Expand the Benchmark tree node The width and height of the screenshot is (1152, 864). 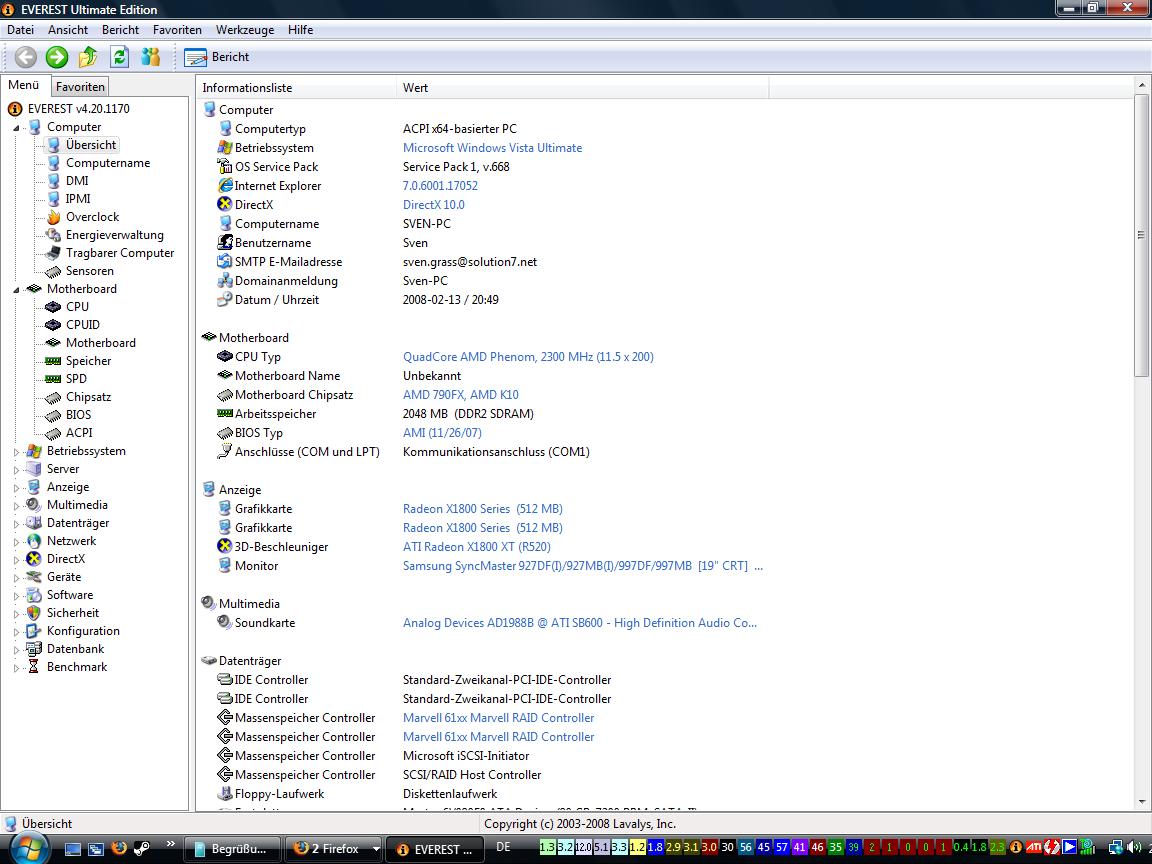point(16,668)
